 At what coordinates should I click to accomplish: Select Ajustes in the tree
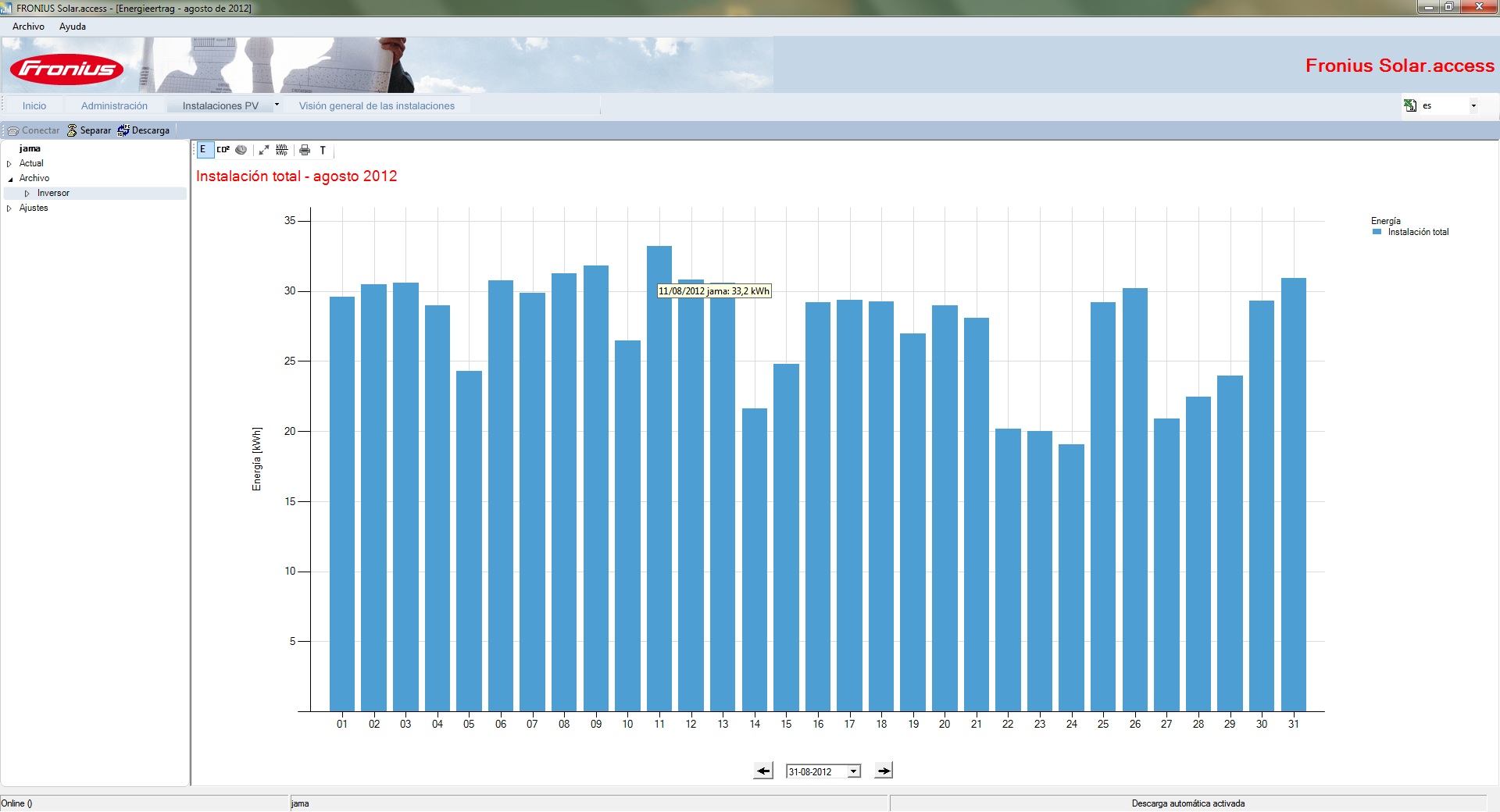34,208
